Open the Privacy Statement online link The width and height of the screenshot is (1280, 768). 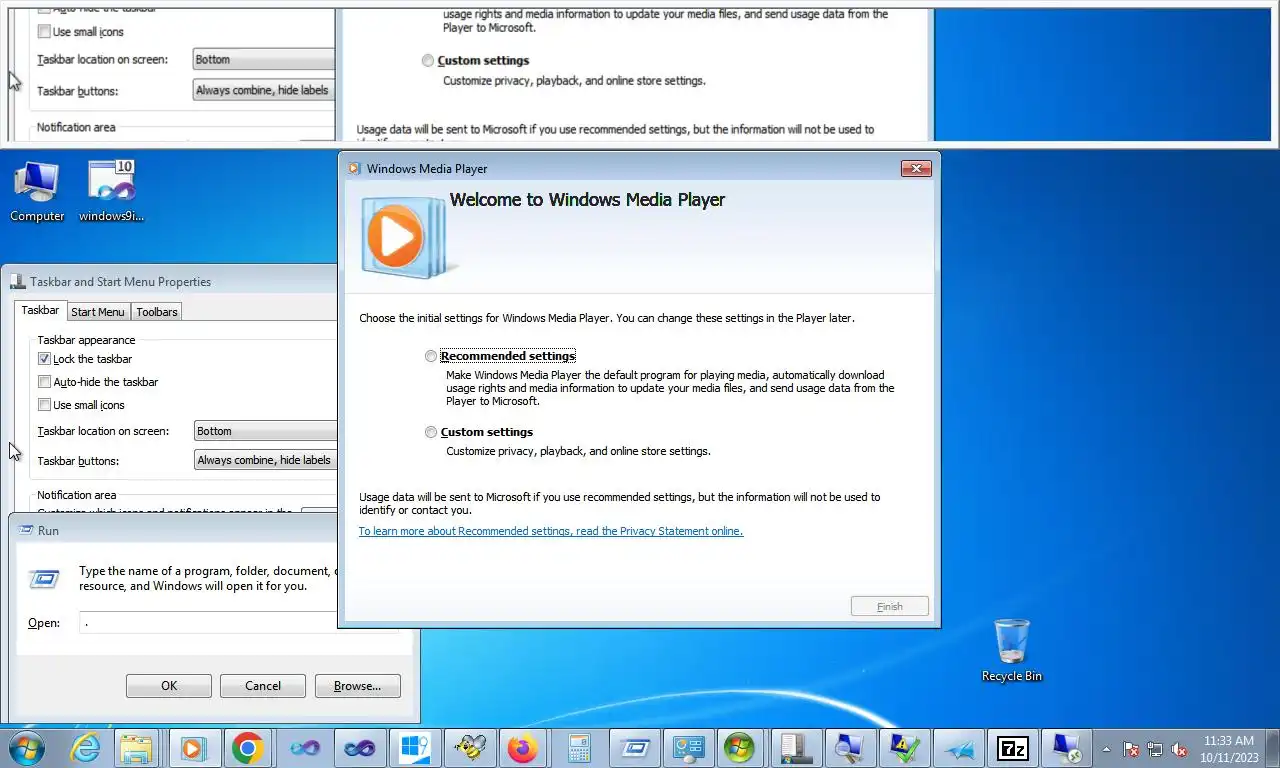[x=551, y=531]
